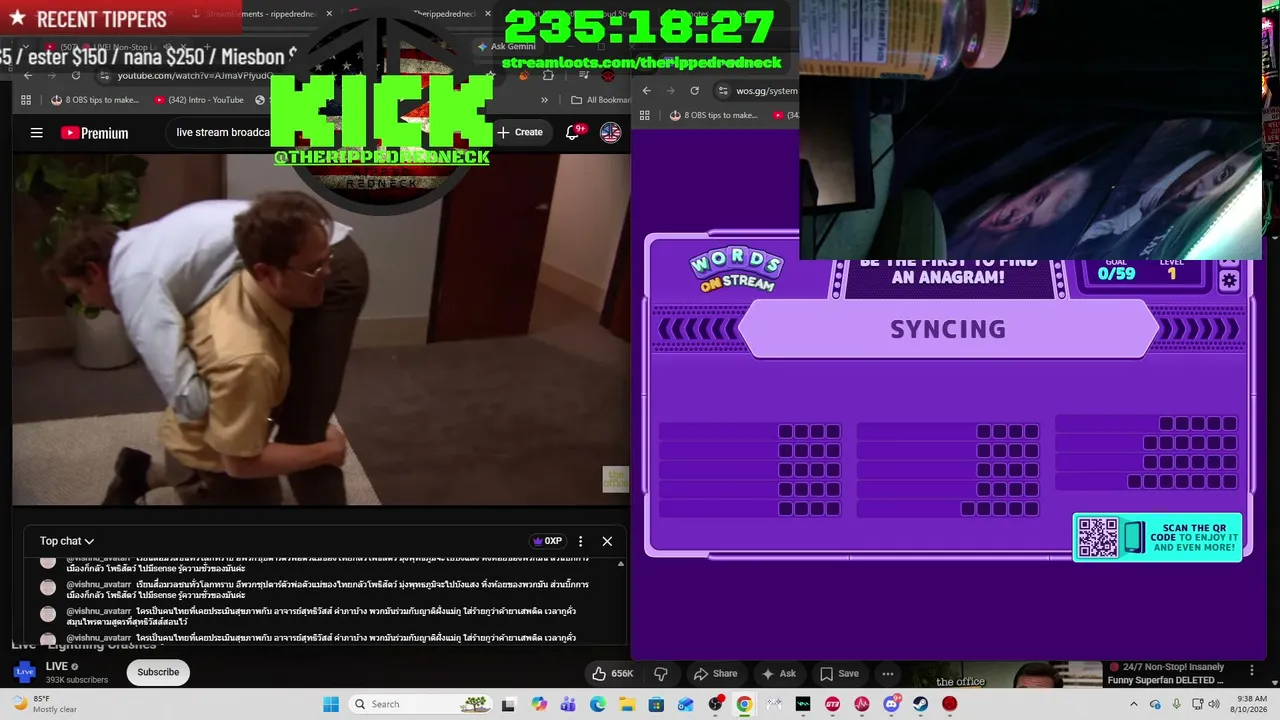This screenshot has width=1280, height=720.
Task: Open the clock showing 9:38 AM
Action: [x=1252, y=704]
